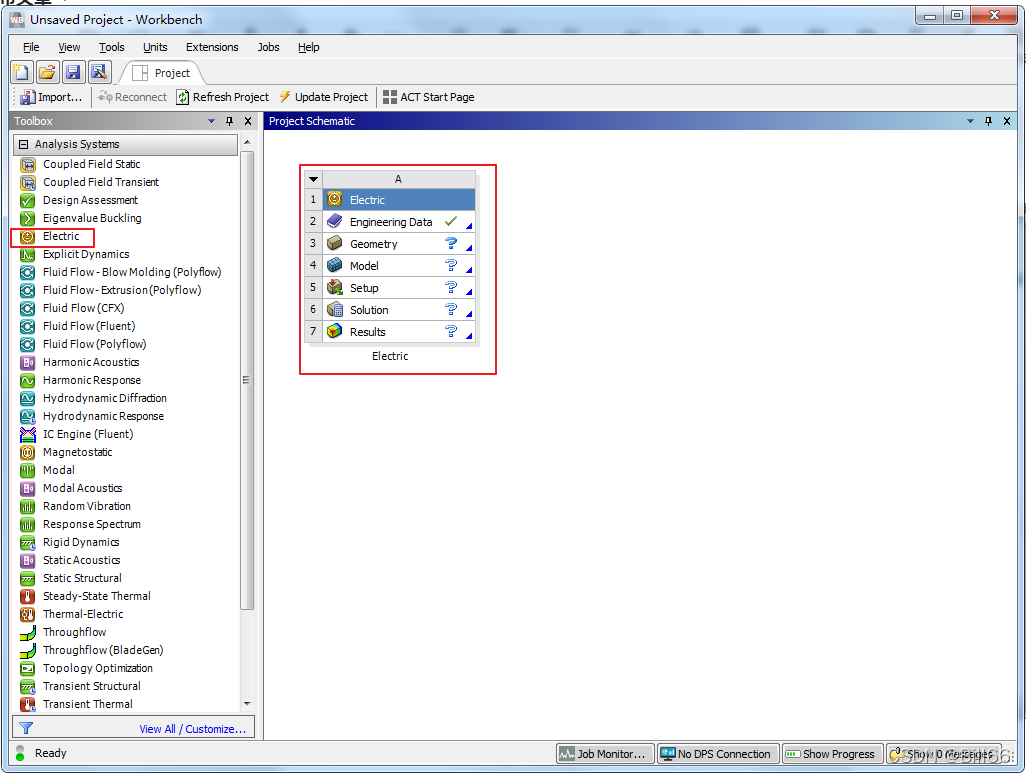The image size is (1026, 773).
Task: Click No DPS Connection button
Action: 718,754
